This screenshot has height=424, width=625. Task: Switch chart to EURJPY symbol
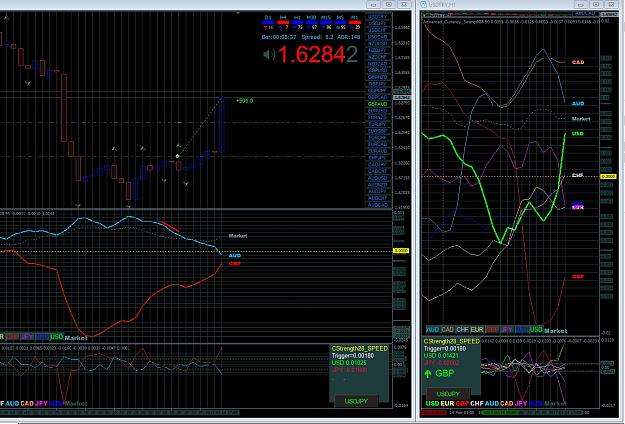(377, 124)
